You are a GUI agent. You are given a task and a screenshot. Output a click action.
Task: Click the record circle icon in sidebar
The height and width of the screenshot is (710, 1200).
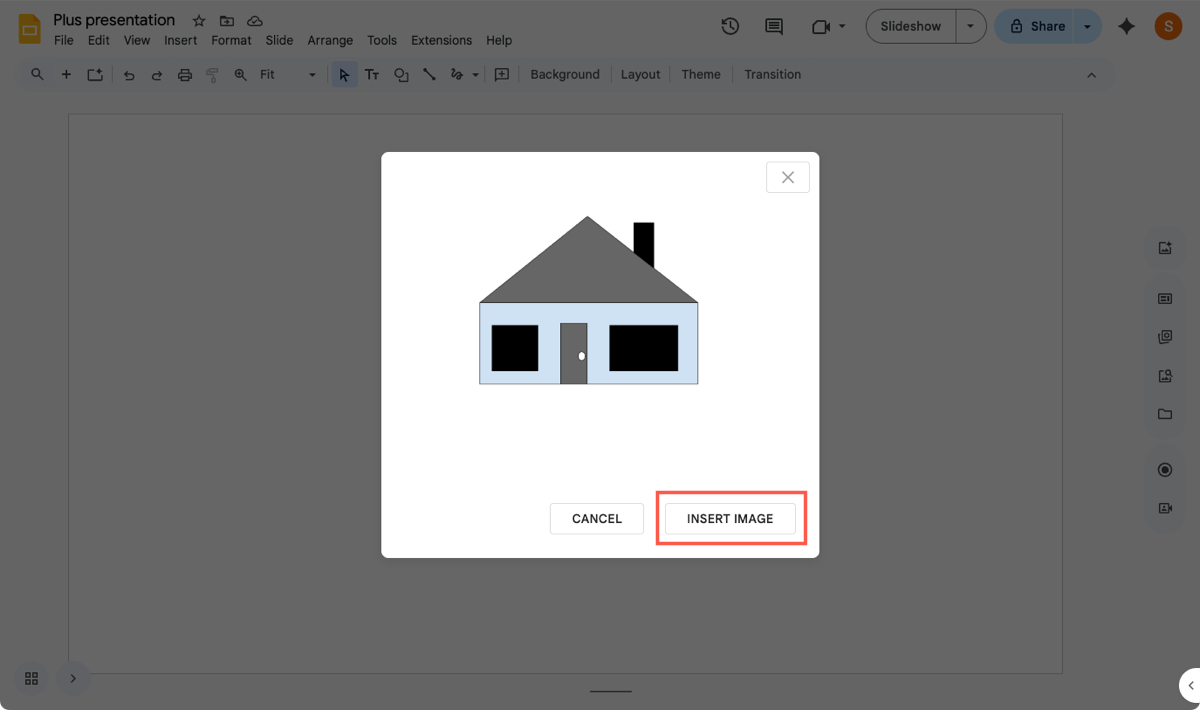point(1164,470)
